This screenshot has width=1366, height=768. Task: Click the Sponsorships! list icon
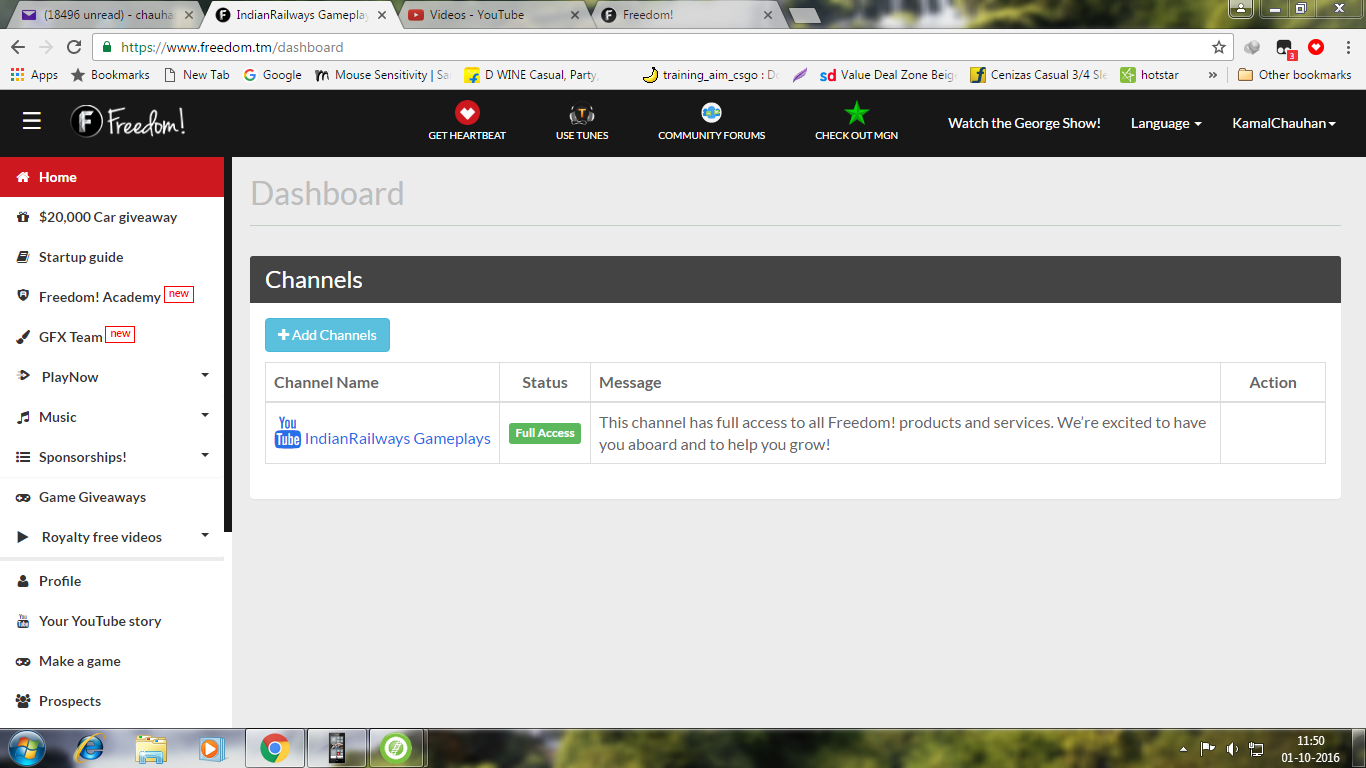coord(23,457)
